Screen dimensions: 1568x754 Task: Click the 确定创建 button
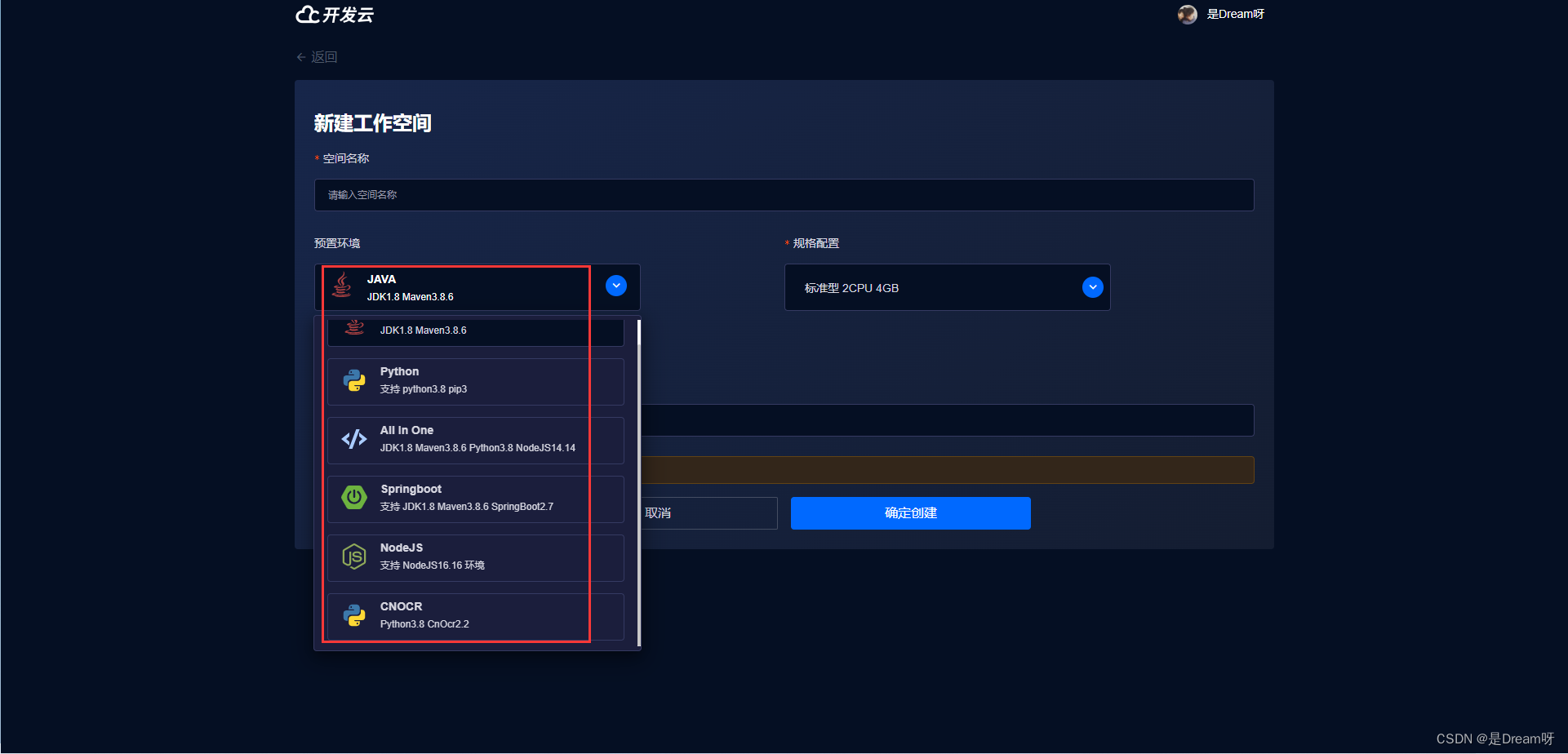[x=911, y=513]
